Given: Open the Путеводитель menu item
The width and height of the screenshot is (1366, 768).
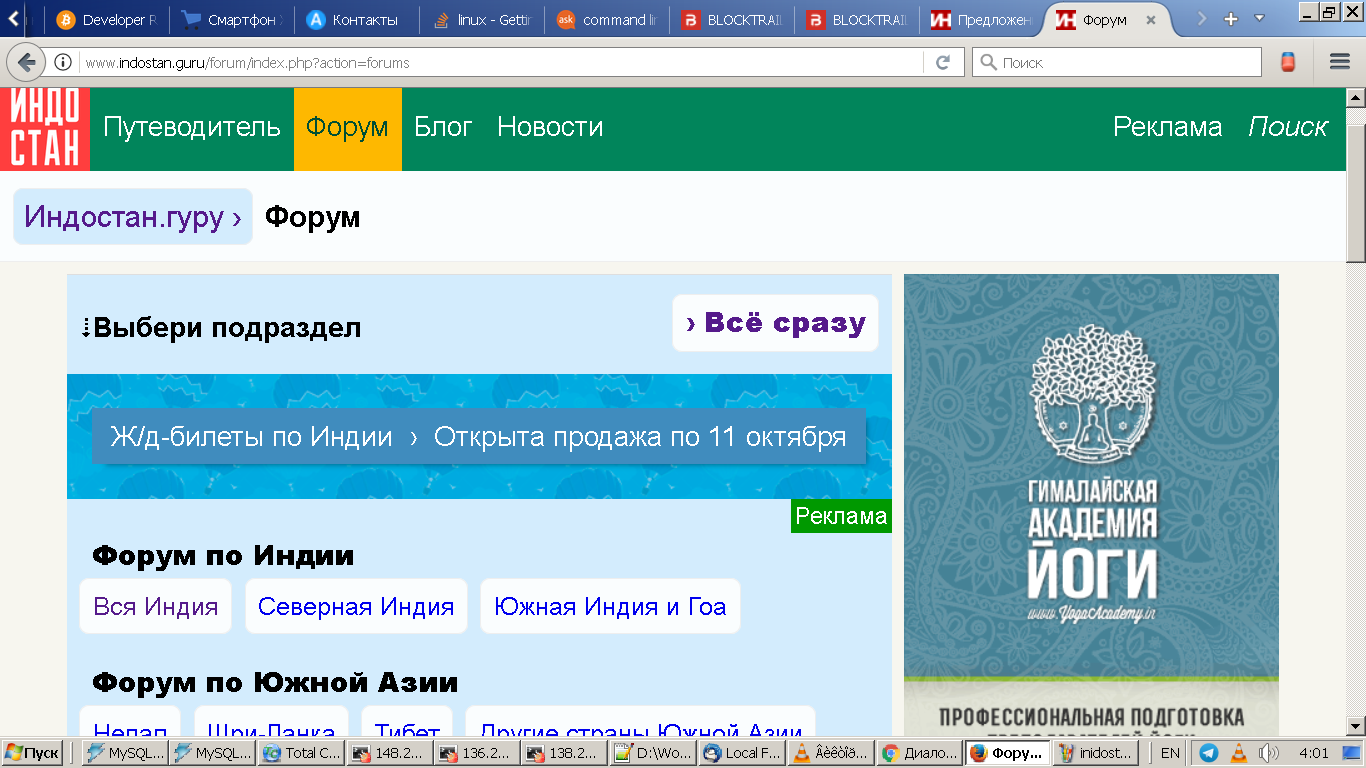Looking at the screenshot, I should [x=192, y=127].
